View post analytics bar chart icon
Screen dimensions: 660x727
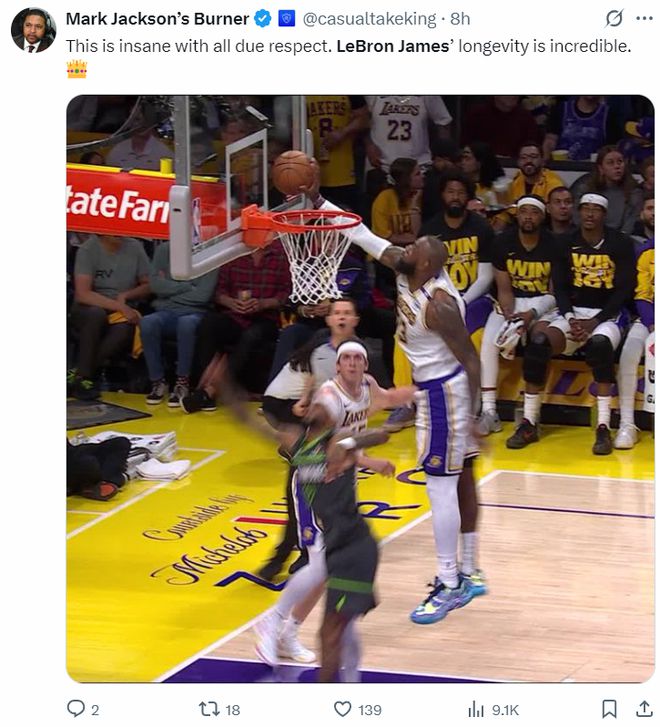click(475, 709)
